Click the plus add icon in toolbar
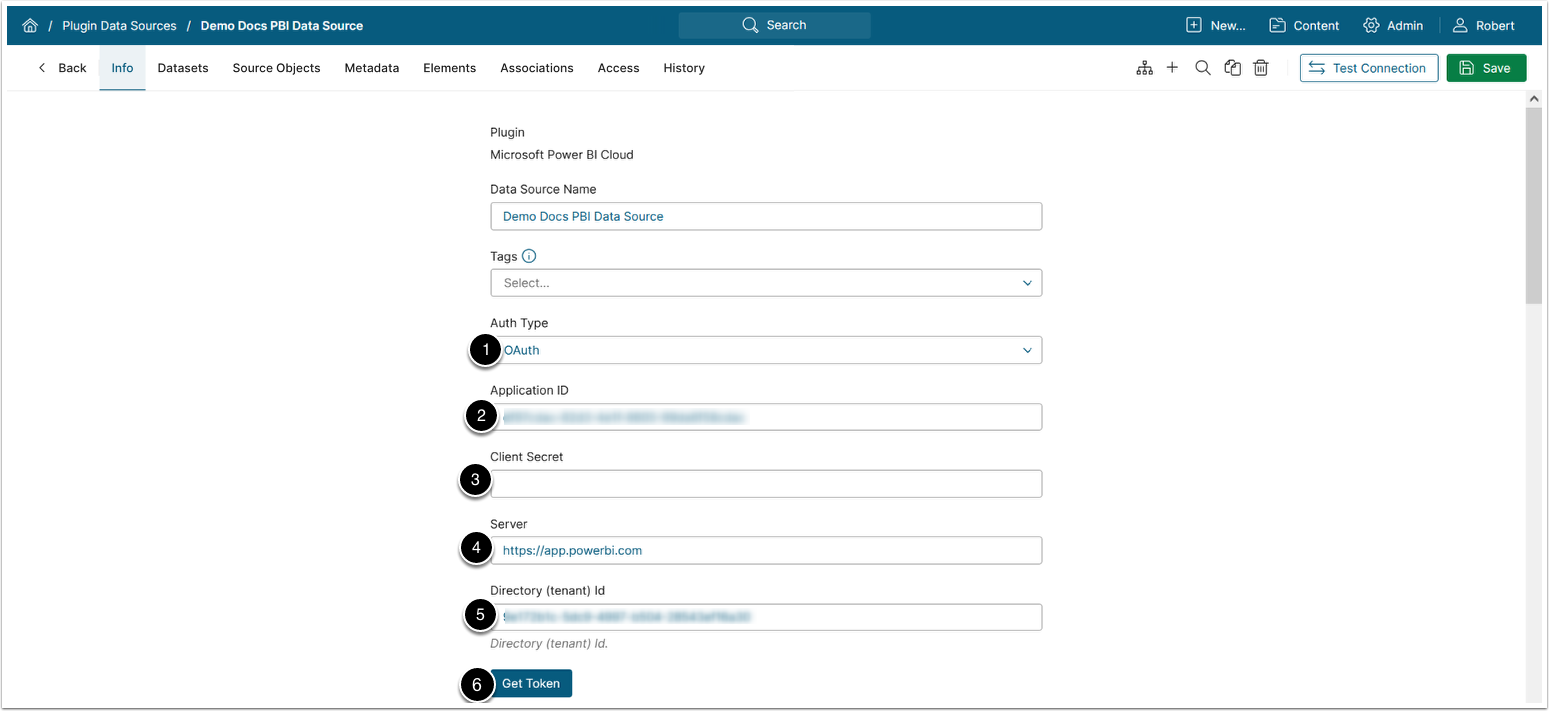This screenshot has width=1549, height=711. point(1173,68)
